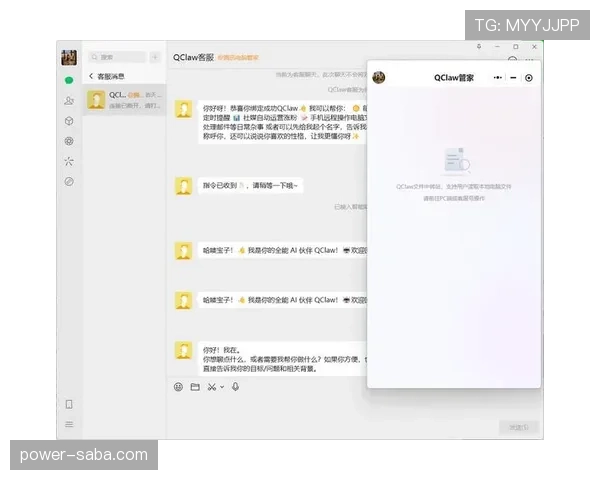Open the Contacts icon in sidebar
Screen dimensions: 600x480
click(x=69, y=101)
